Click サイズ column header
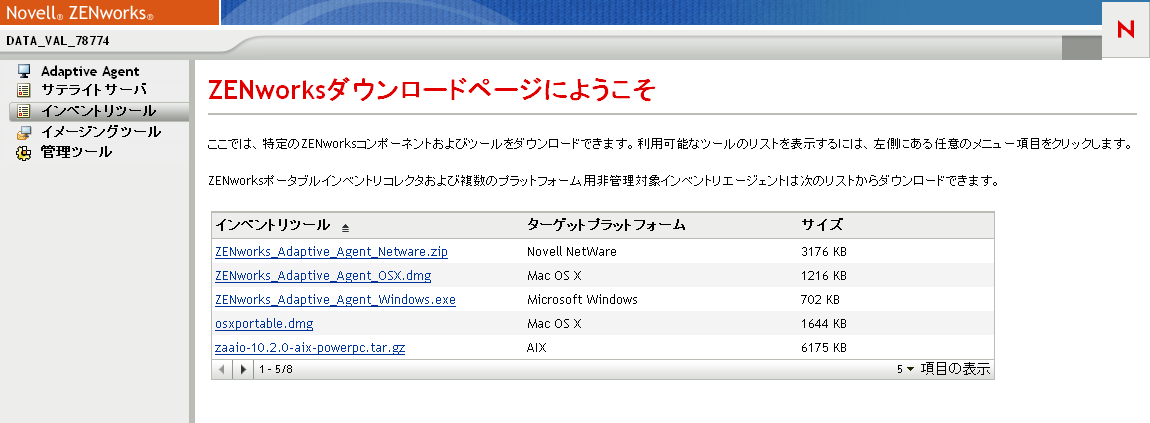The width and height of the screenshot is (1150, 423). coord(821,225)
